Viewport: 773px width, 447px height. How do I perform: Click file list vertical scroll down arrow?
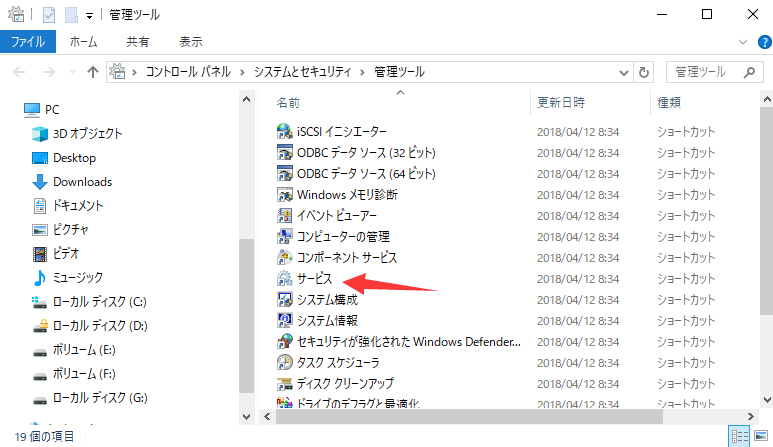(767, 400)
